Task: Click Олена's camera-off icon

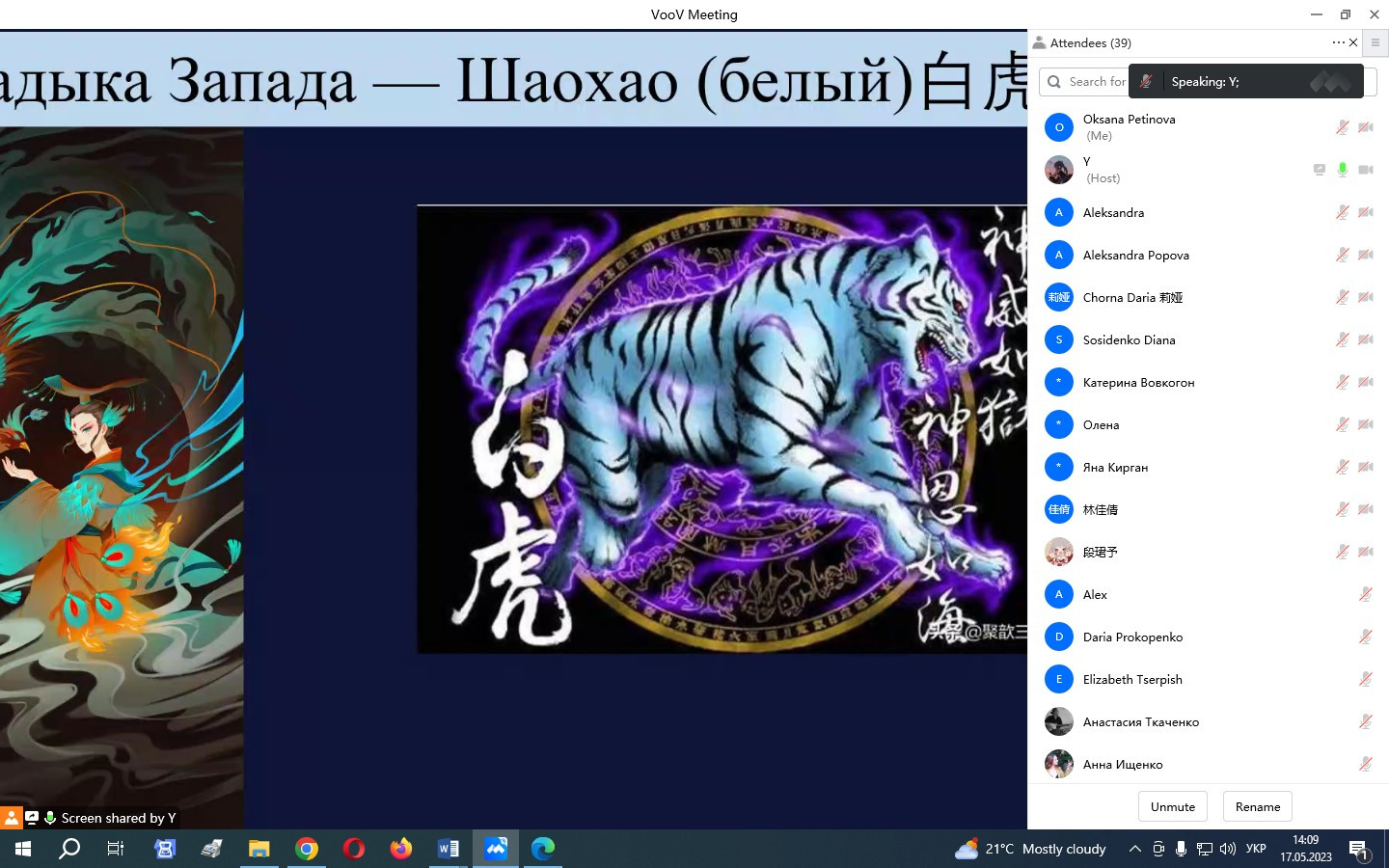Action: click(1366, 424)
